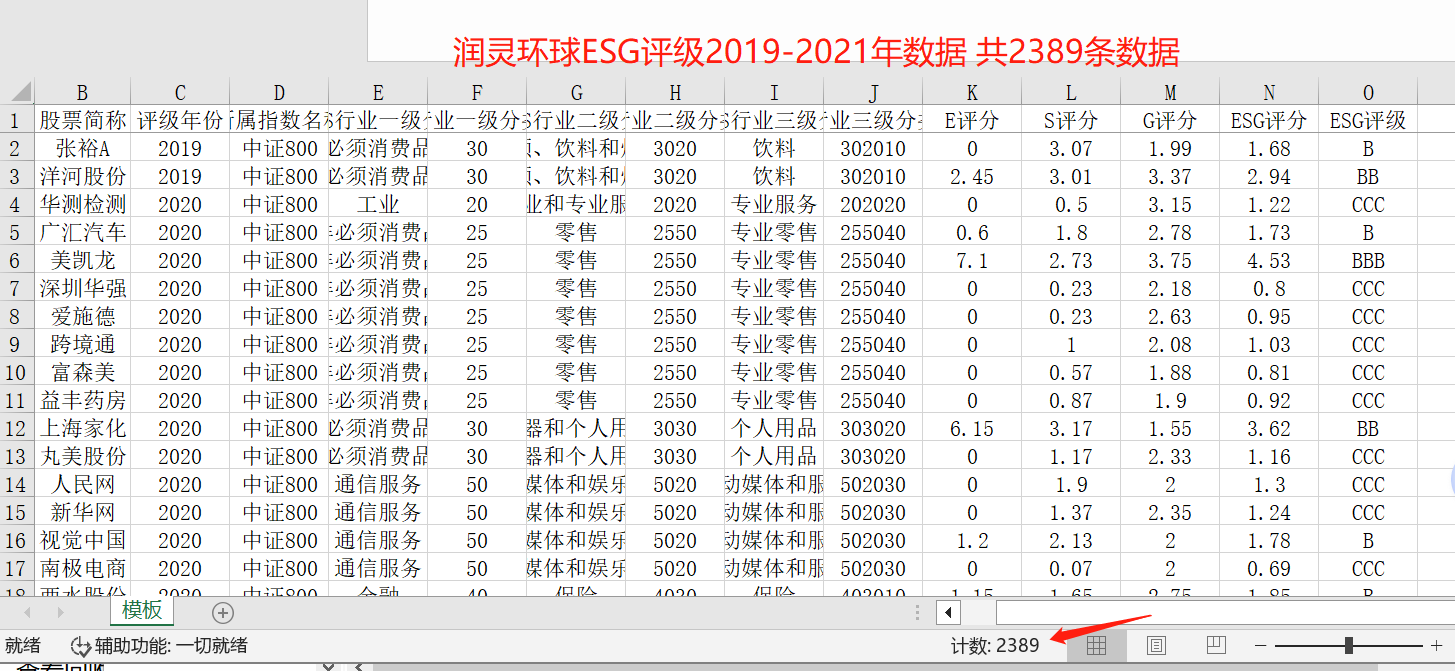Select column D header
Screen dimensions: 1455x671
pos(279,93)
